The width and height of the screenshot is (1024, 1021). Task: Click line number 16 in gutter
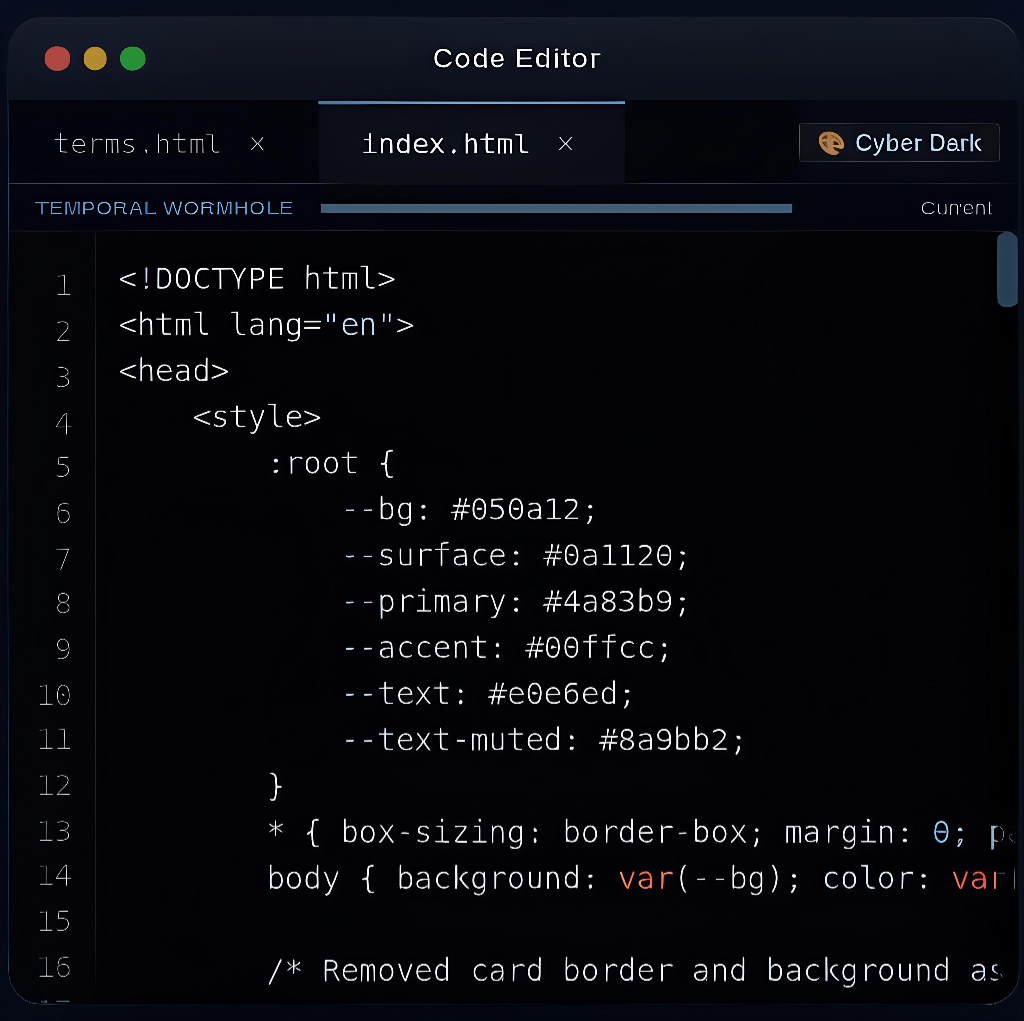point(54,967)
